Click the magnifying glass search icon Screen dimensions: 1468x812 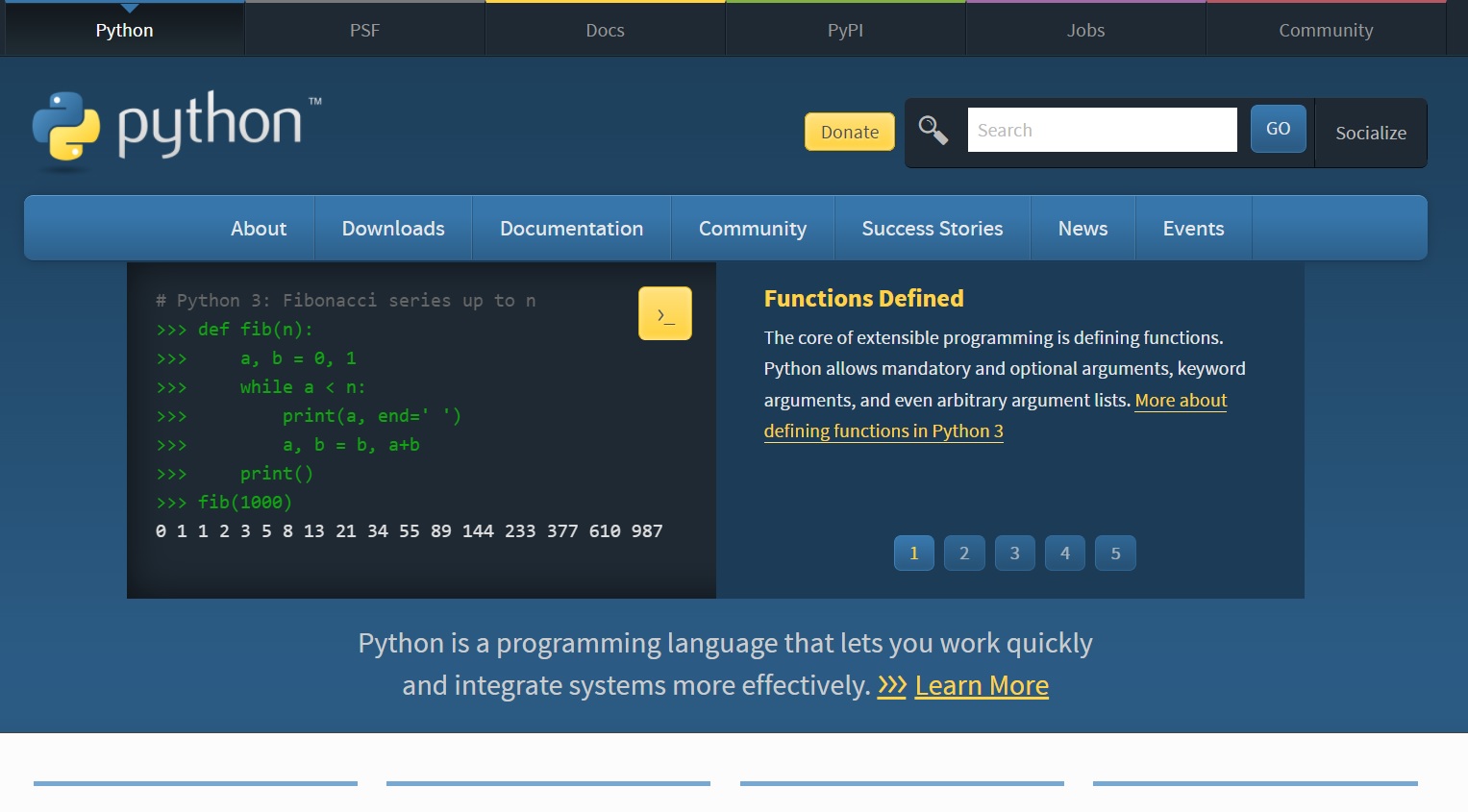(x=933, y=130)
